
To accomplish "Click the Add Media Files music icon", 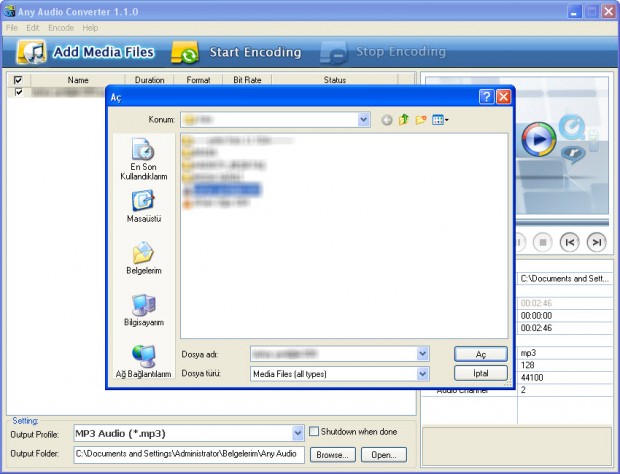I will pyautogui.click(x=31, y=52).
